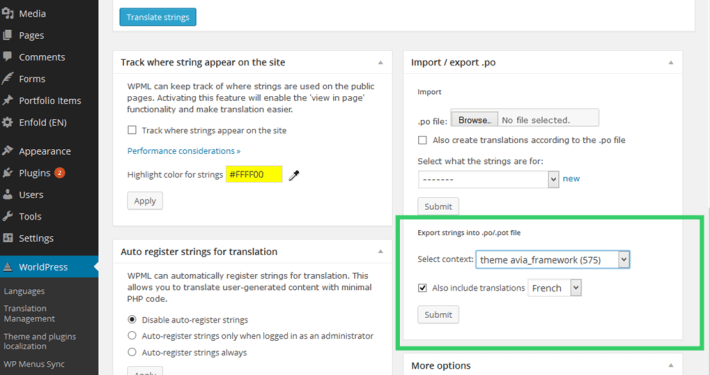This screenshot has height=375, width=710.
Task: Click the Comments bubble icon
Action: pyautogui.click(x=8, y=57)
